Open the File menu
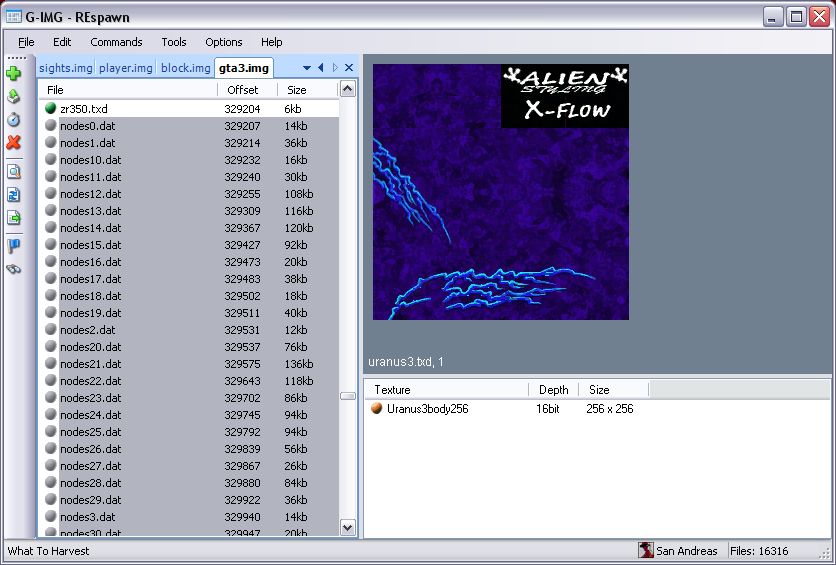 pos(26,42)
